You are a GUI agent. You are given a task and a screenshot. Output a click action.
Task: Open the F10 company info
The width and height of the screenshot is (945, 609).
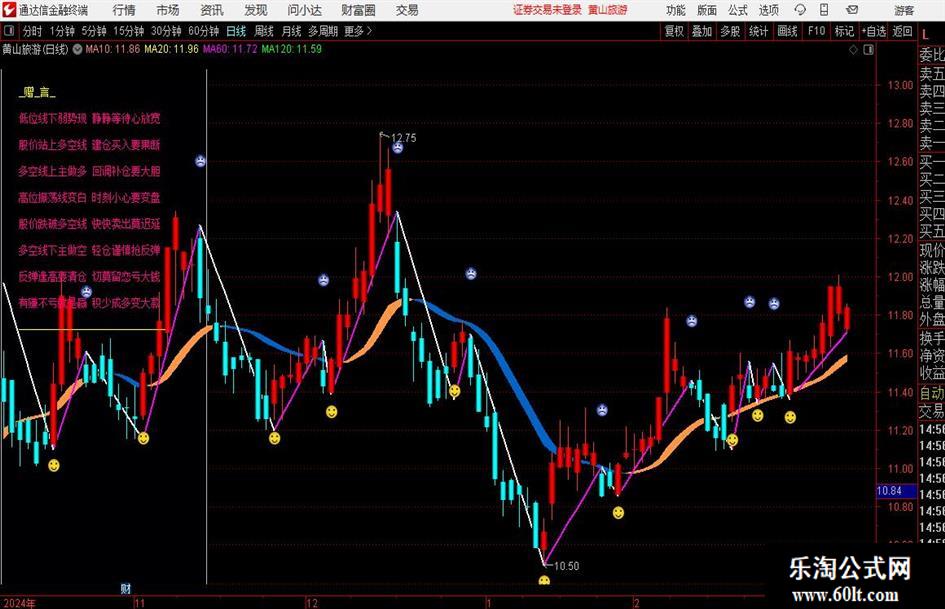tap(816, 31)
